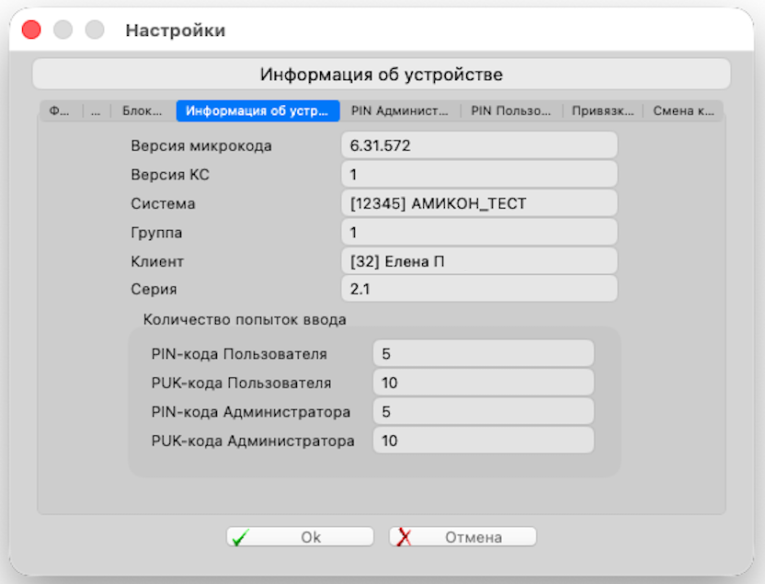
Task: Click the PIN-кода Администратора attempts field
Action: click(x=483, y=412)
